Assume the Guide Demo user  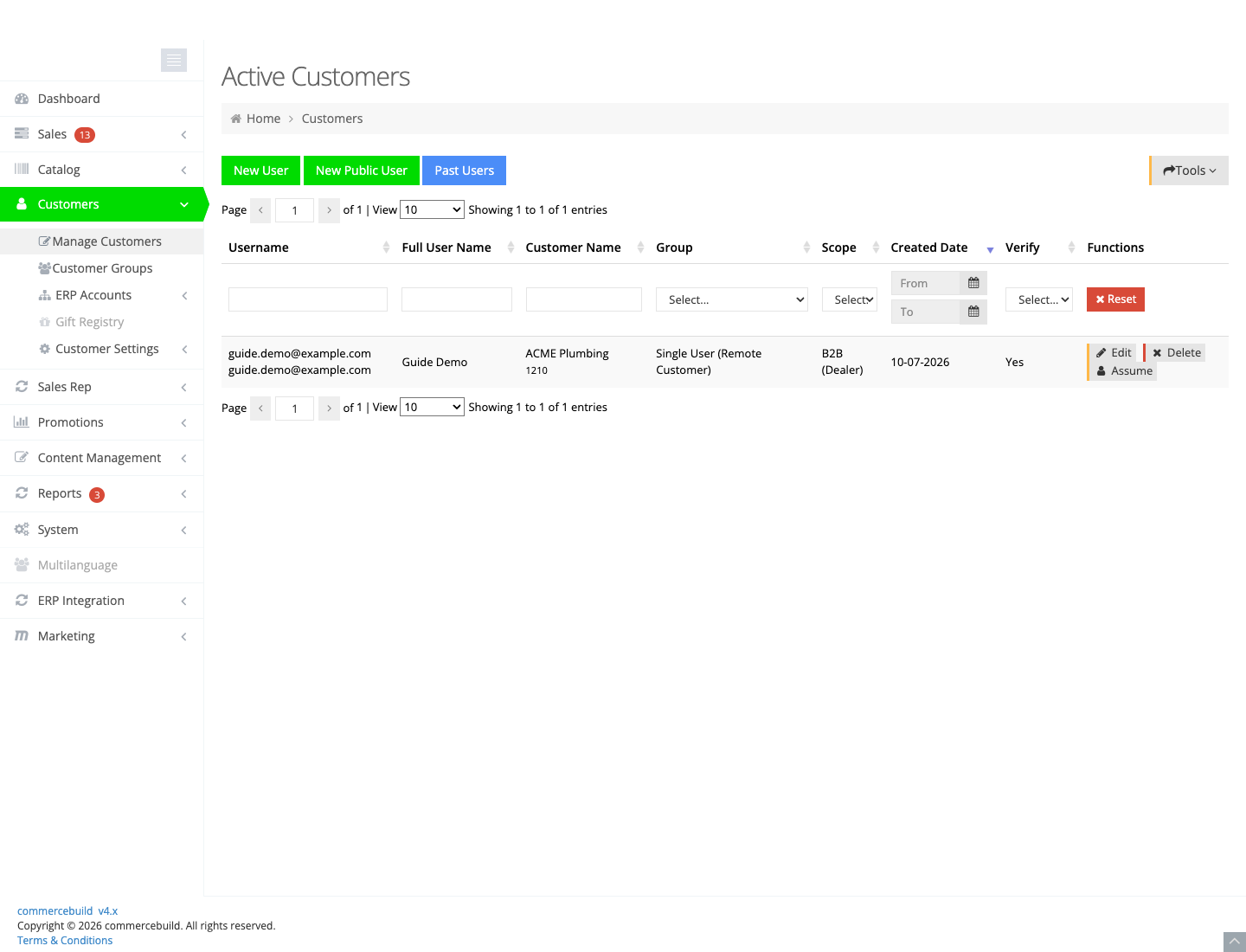[1124, 371]
